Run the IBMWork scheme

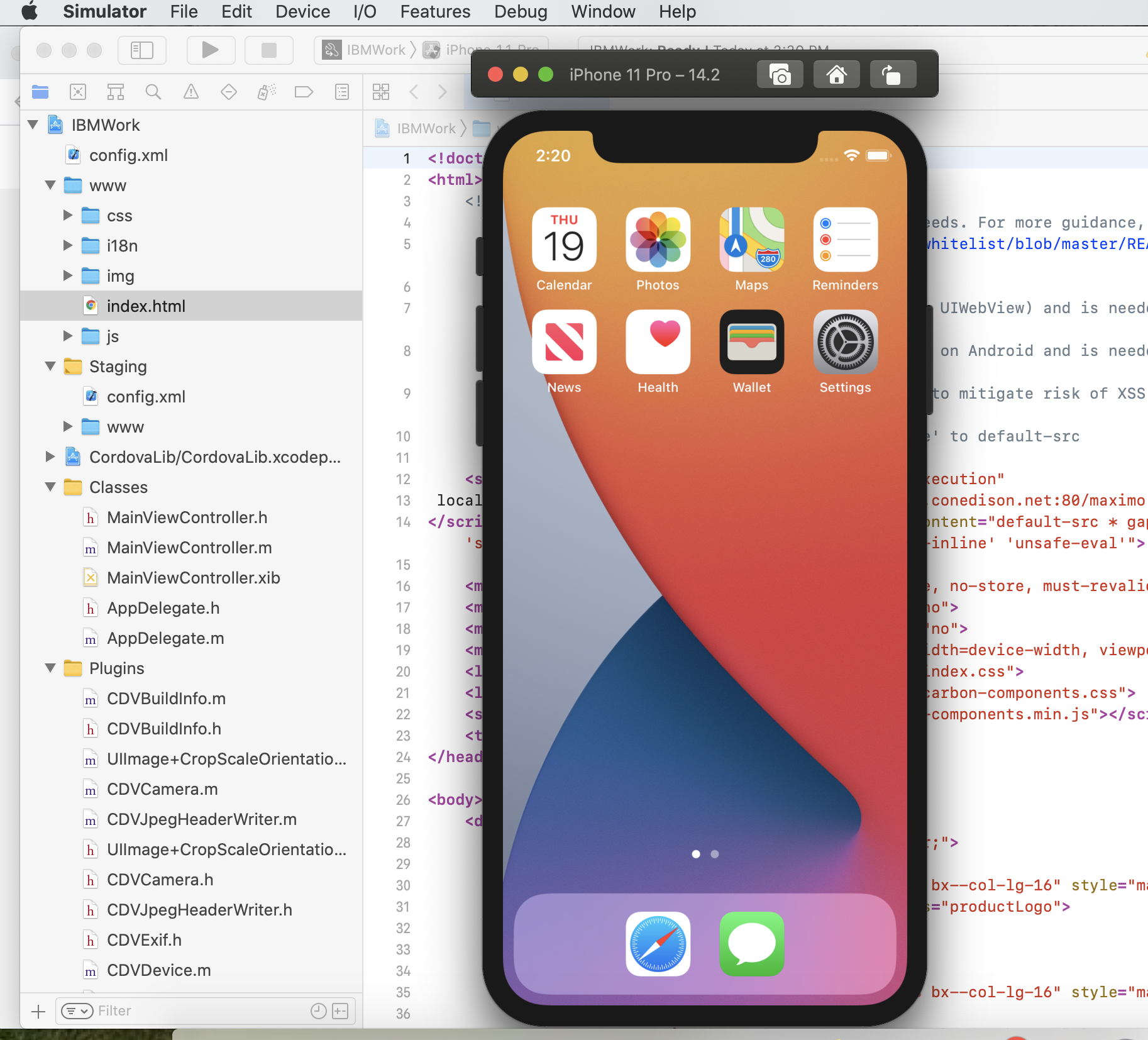pyautogui.click(x=211, y=50)
